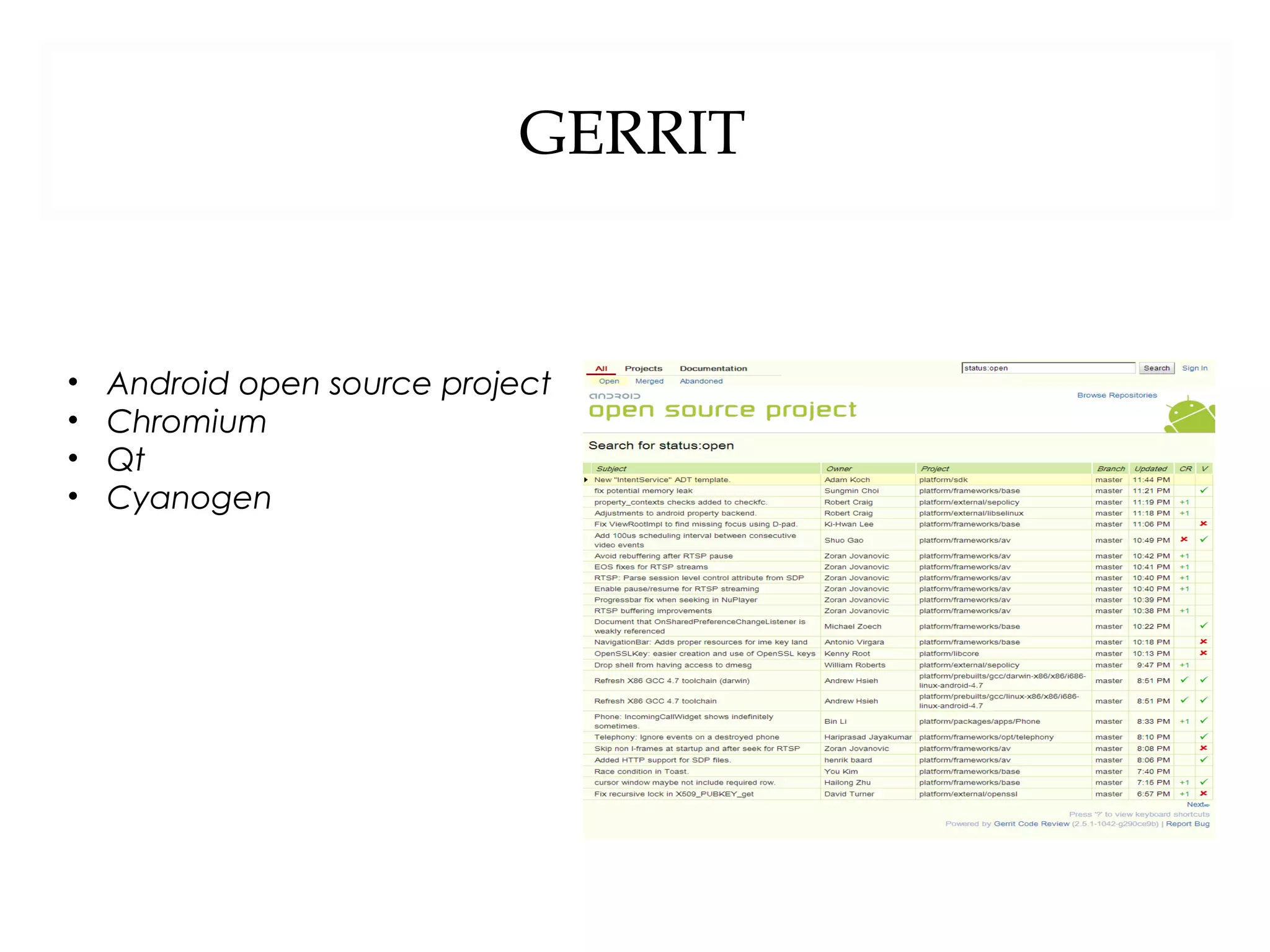Click the Android robot logo
This screenshot has height=952, width=1270.
click(1190, 415)
